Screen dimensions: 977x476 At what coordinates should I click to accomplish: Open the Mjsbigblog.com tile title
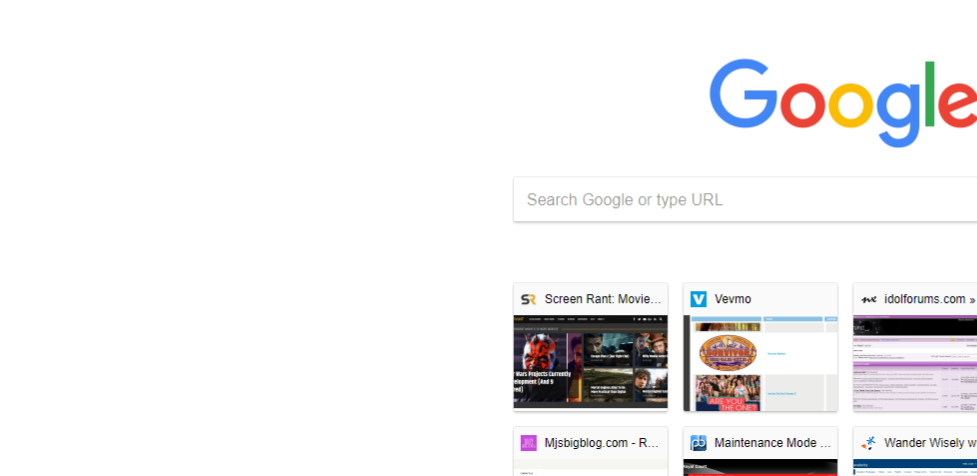(602, 443)
